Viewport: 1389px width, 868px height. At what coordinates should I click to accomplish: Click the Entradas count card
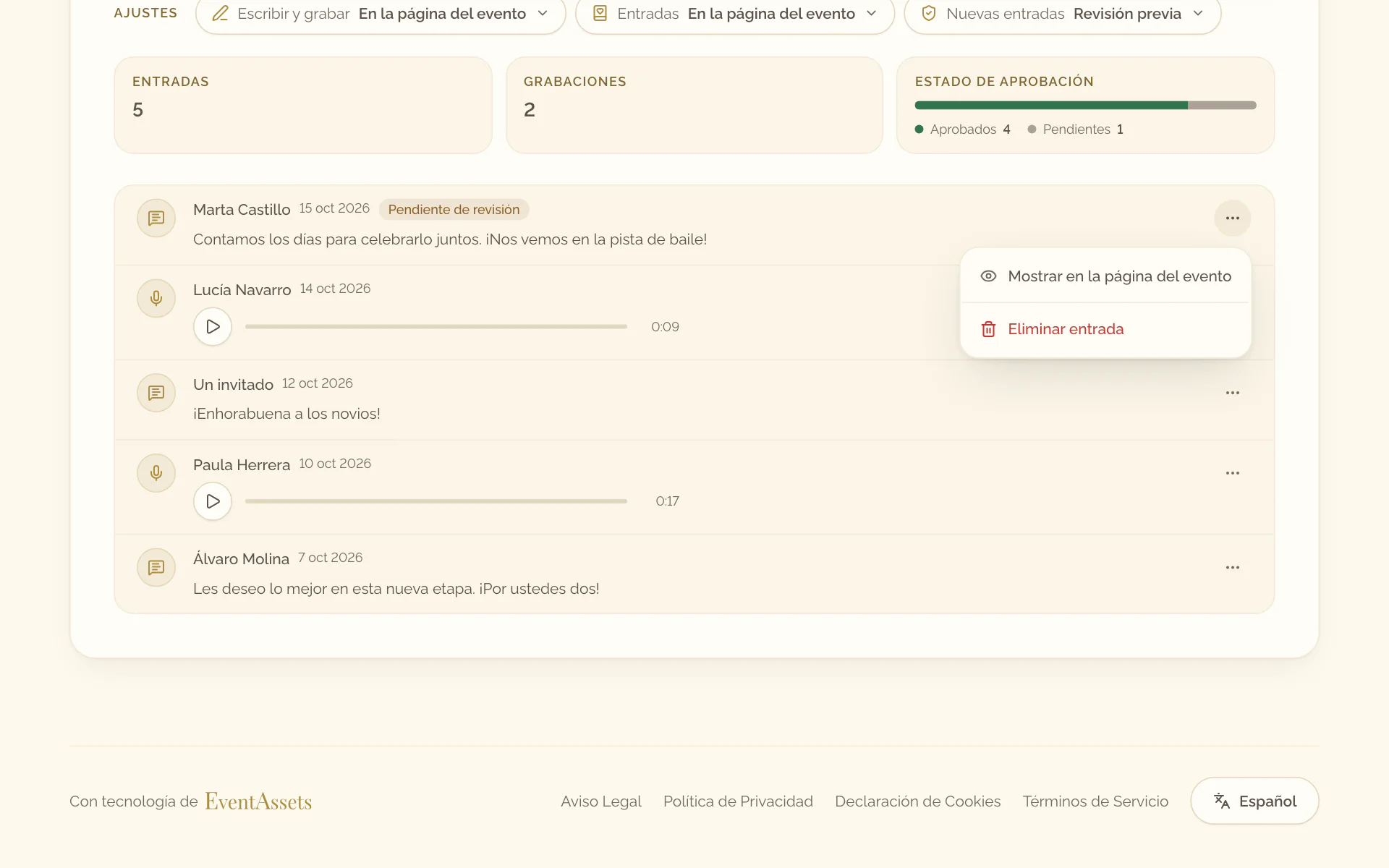pos(303,105)
